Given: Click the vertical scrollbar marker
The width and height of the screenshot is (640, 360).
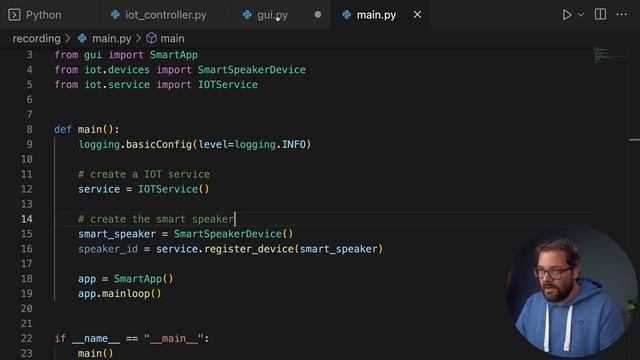Looking at the screenshot, I should [634, 140].
